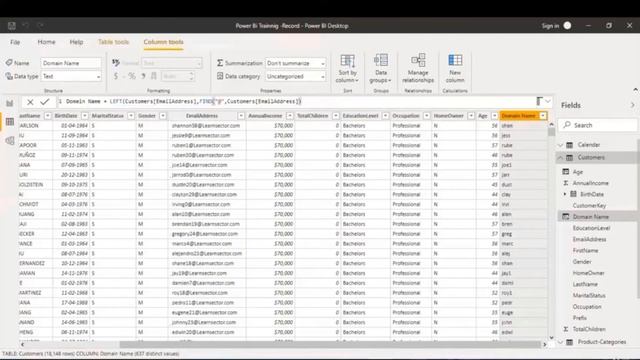The width and height of the screenshot is (640, 360).
Task: Click the Fields Search box
Action: coord(598,125)
